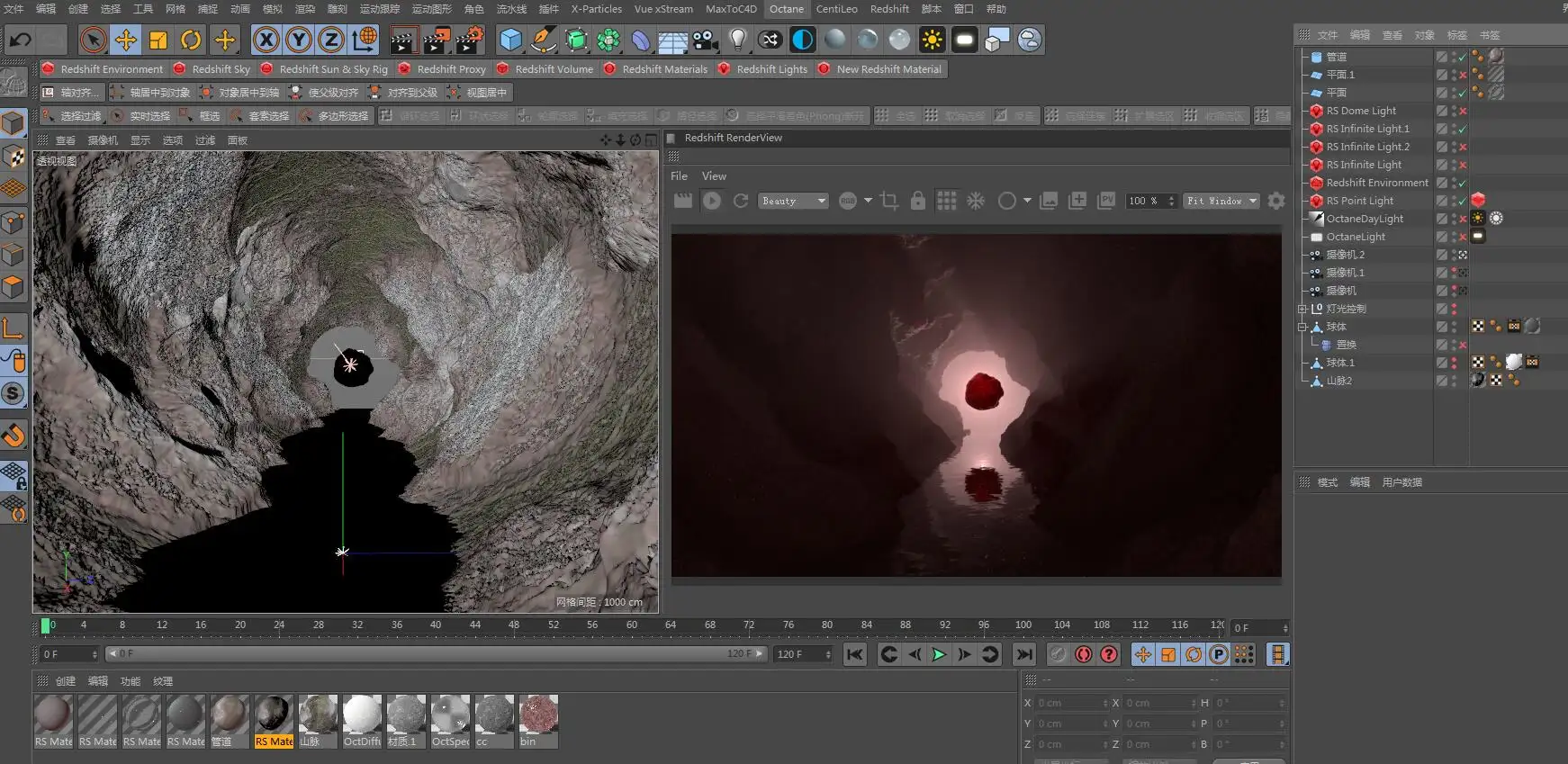Expand the 灯光绘制 tree node
This screenshot has width=1568, height=764.
[1302, 309]
